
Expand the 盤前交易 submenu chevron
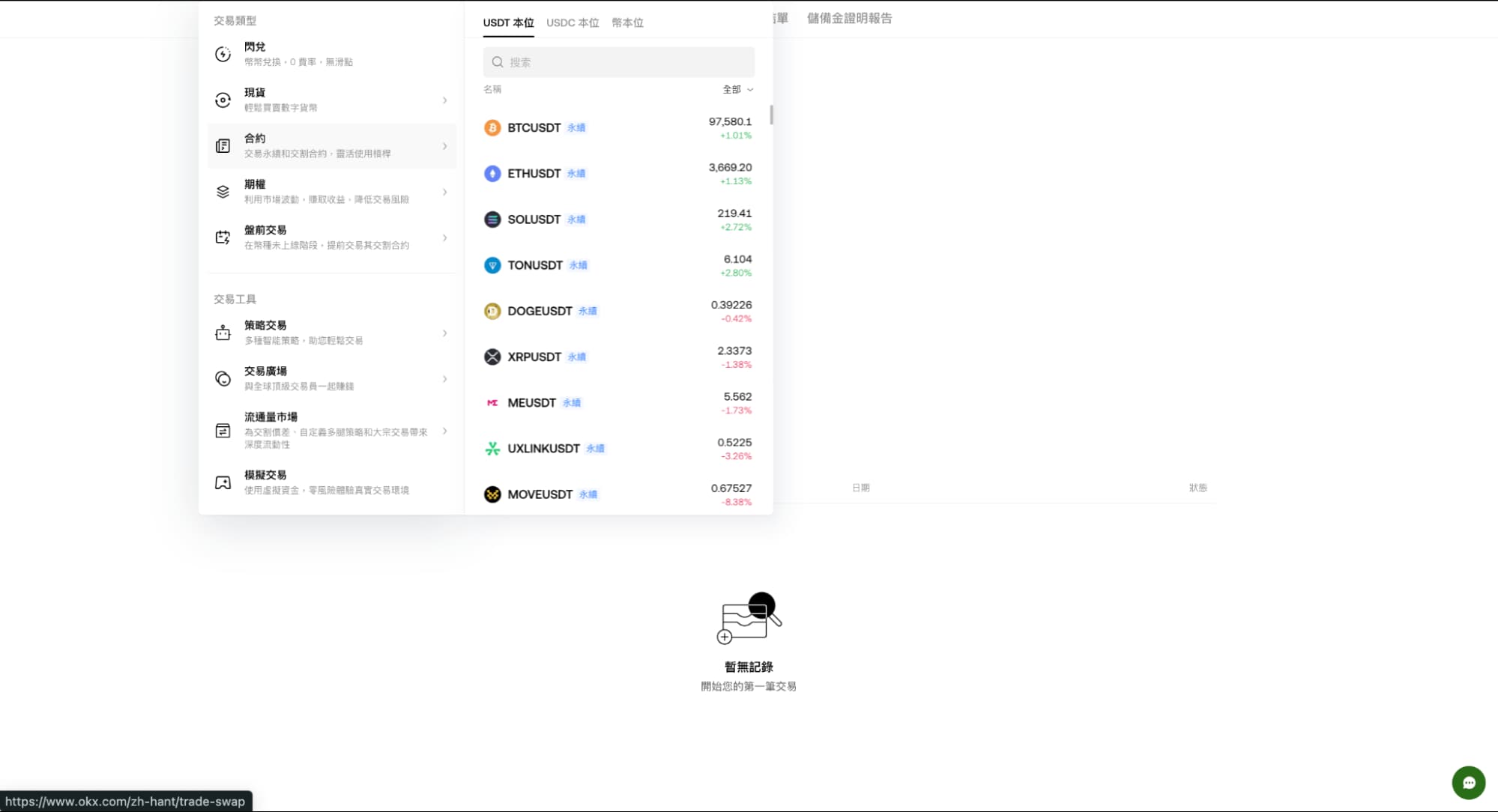(x=444, y=237)
